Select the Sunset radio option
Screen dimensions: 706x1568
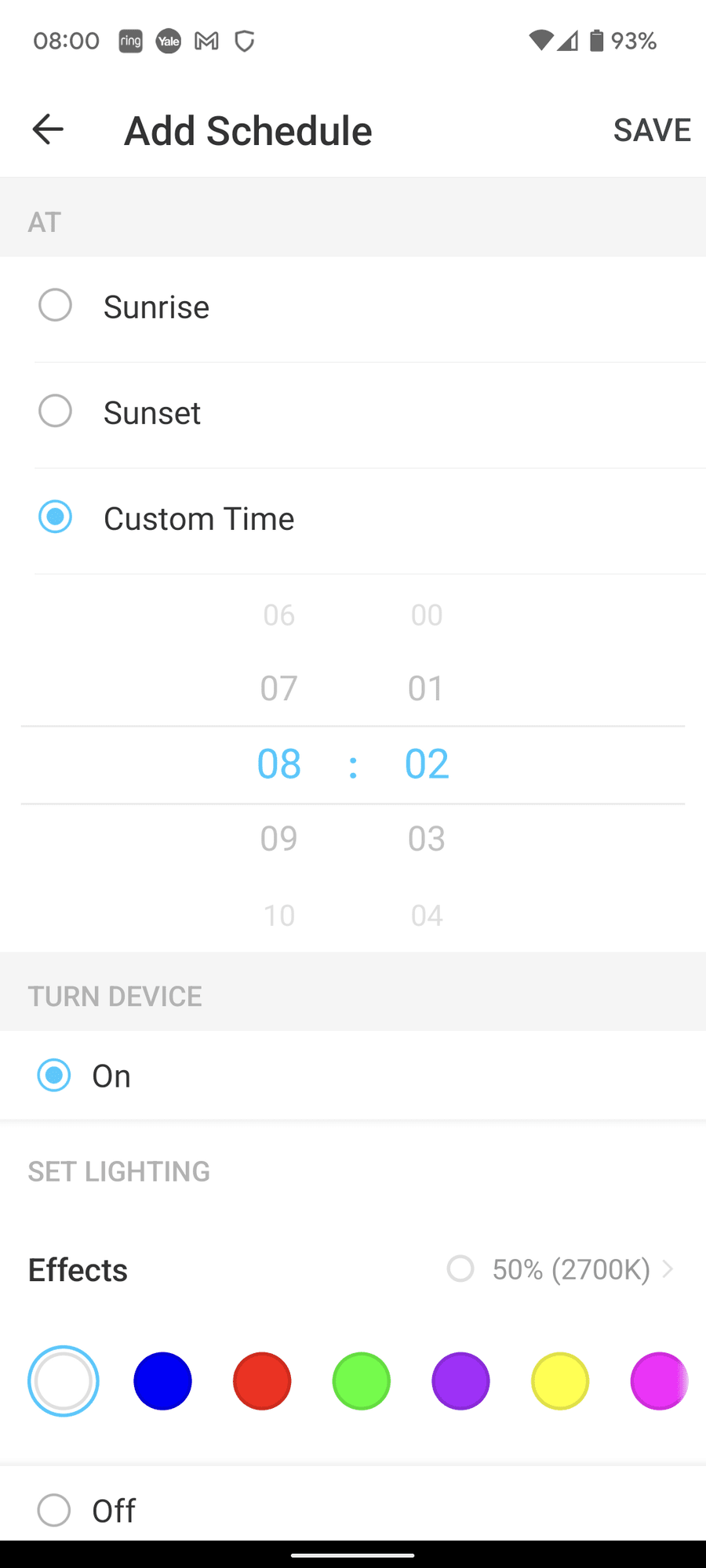coord(56,412)
